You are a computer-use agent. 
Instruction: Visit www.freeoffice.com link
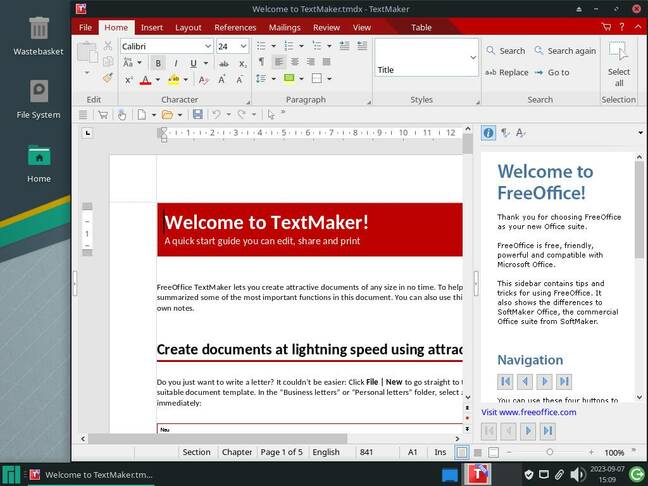(529, 412)
